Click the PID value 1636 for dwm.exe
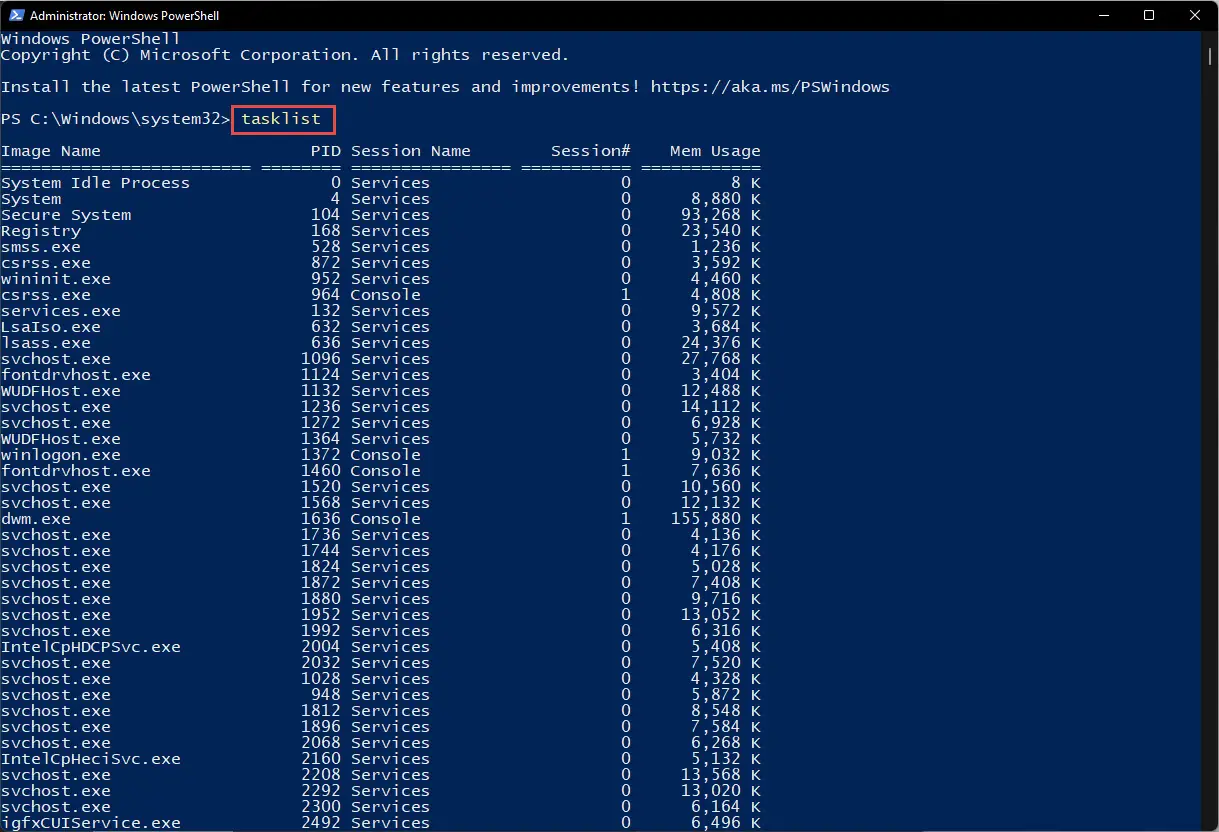The image size is (1219, 832). pos(321,519)
